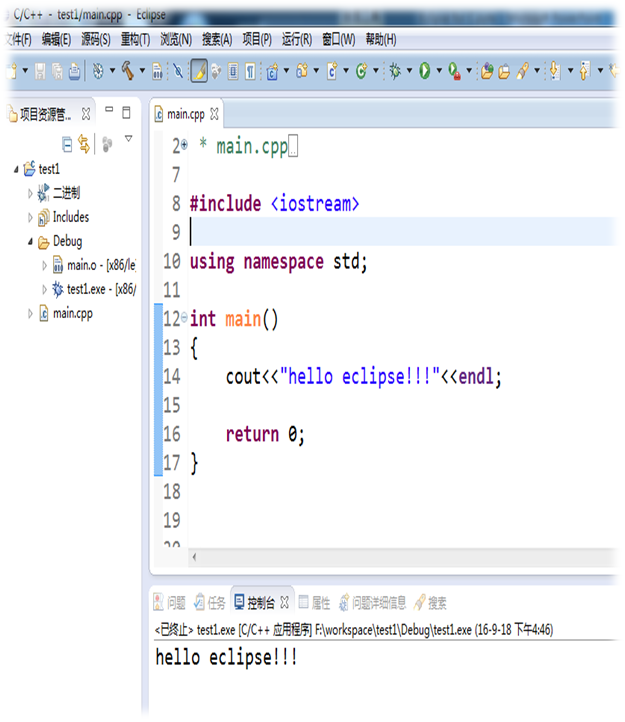Collapse the test1 project tree node
Screen dimensions: 625x722
(16, 169)
